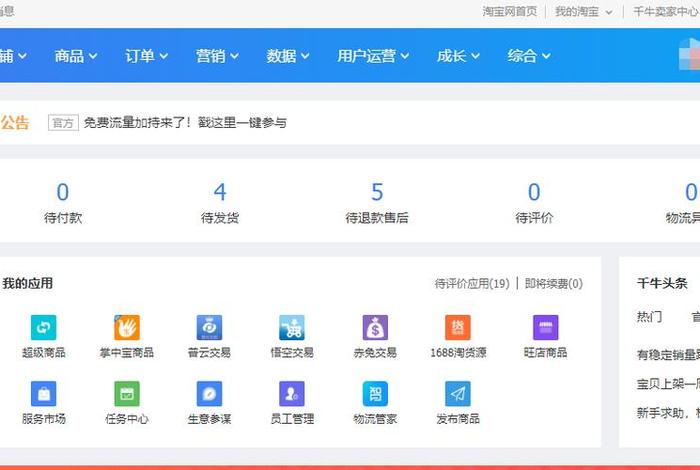The width and height of the screenshot is (700, 470).
Task: Expand the 成长 menu
Action: coord(458,56)
